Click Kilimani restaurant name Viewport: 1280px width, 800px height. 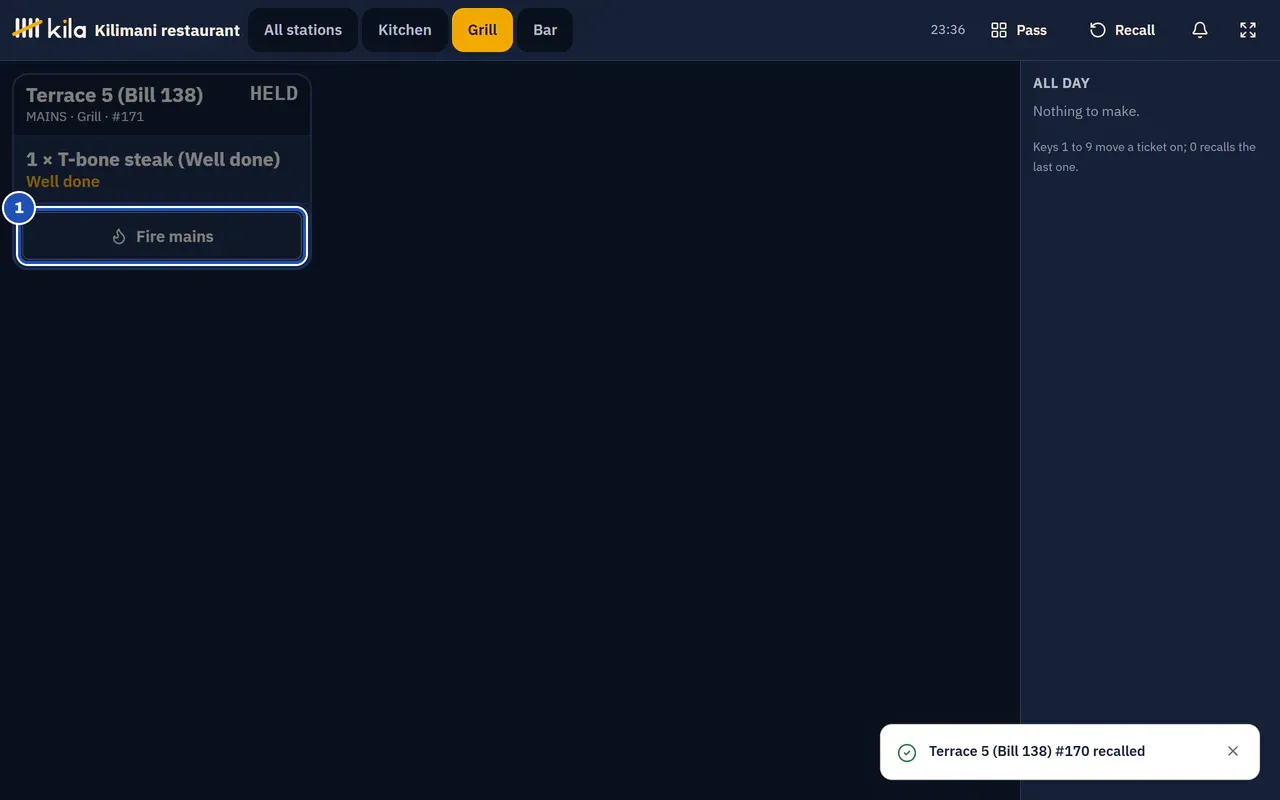(167, 30)
